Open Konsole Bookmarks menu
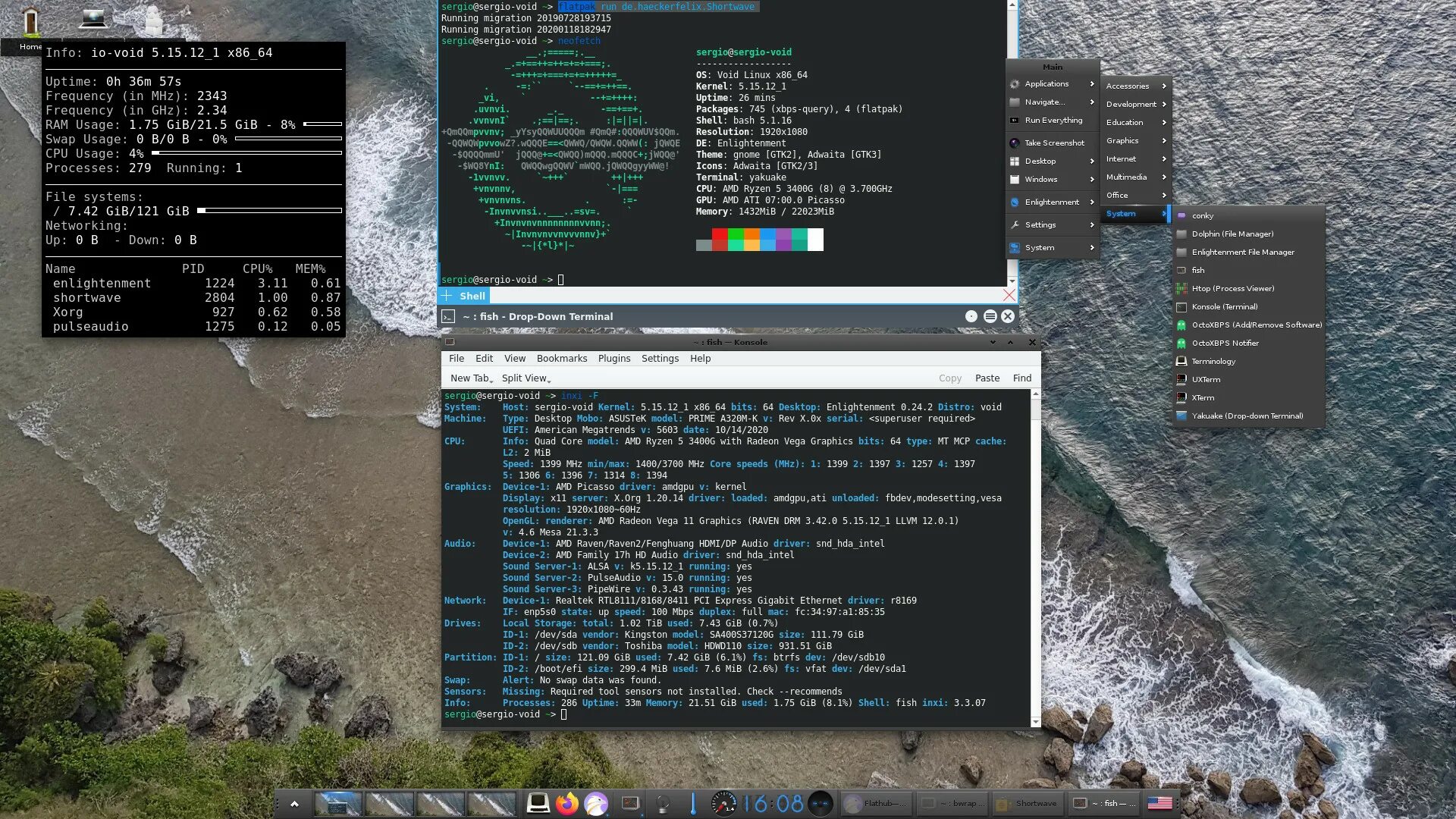This screenshot has width=1456, height=819. (x=561, y=358)
